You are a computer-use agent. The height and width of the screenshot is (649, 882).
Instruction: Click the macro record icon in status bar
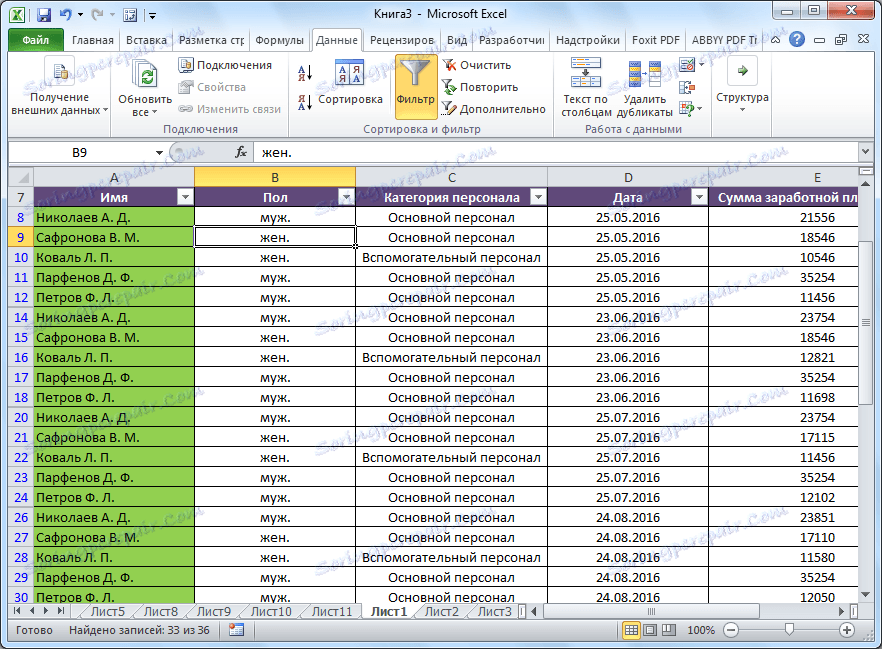pos(236,630)
